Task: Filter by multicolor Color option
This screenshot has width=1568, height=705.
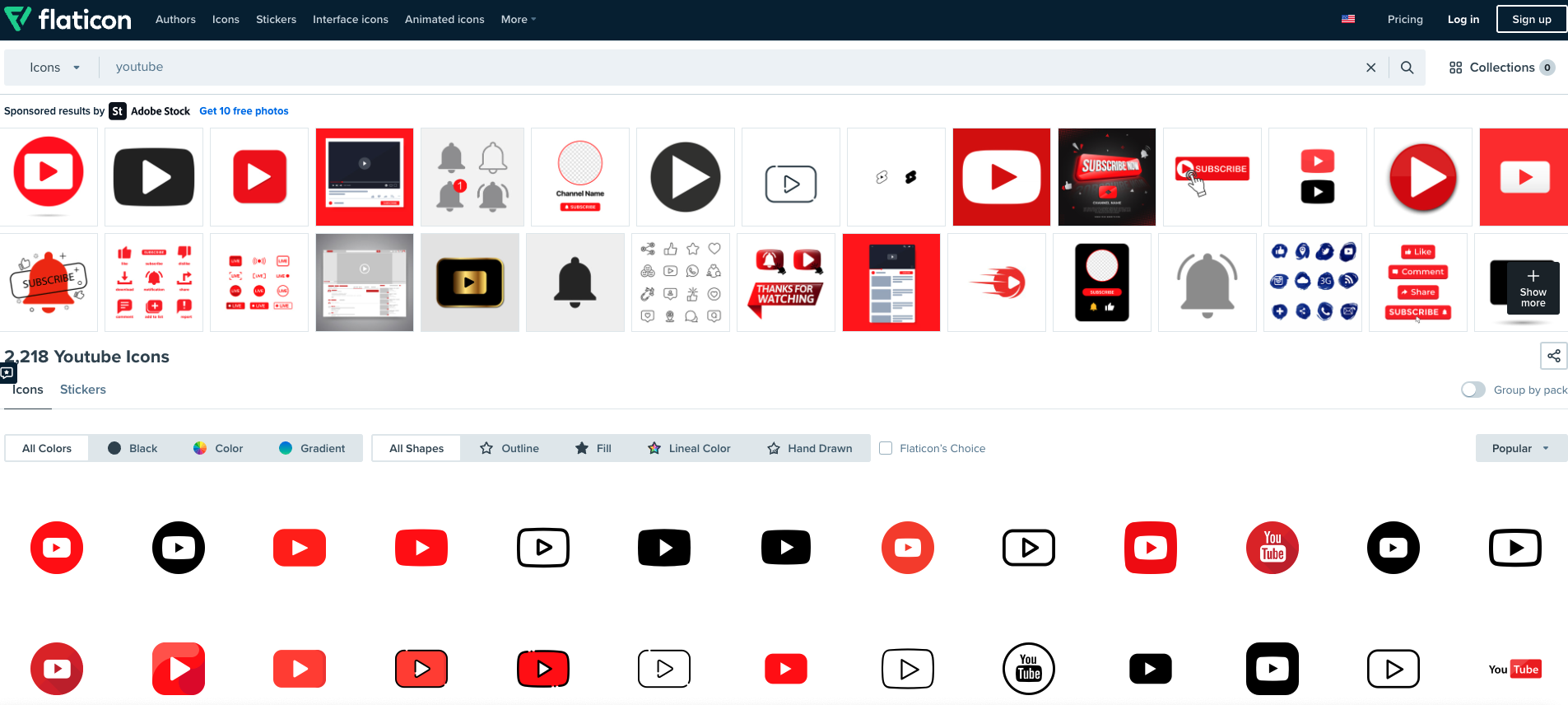Action: pyautogui.click(x=218, y=448)
